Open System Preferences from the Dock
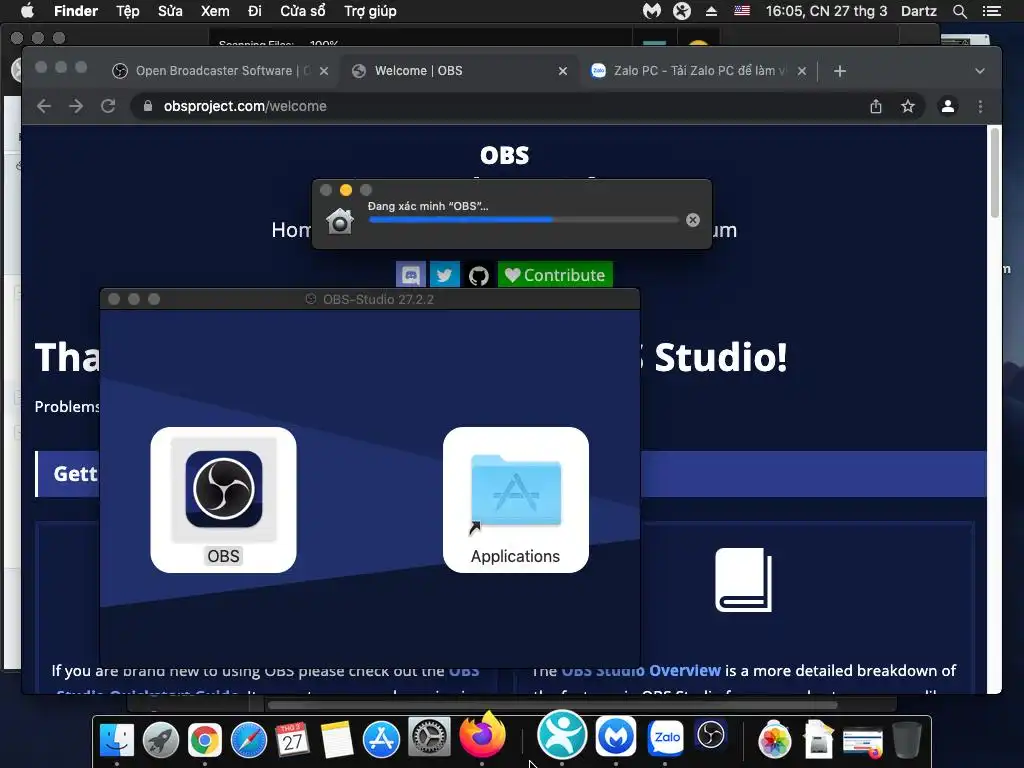The height and width of the screenshot is (768, 1024). 429,737
